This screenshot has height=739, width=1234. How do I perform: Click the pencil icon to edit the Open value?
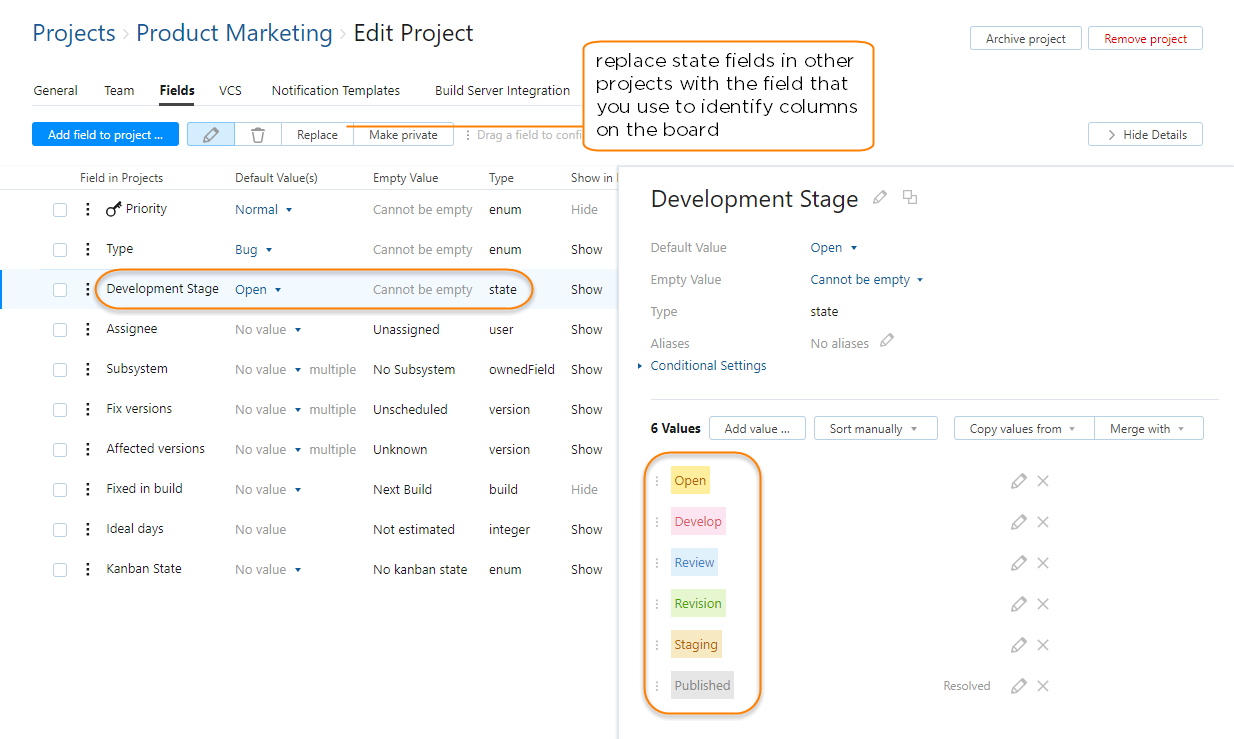[1018, 481]
